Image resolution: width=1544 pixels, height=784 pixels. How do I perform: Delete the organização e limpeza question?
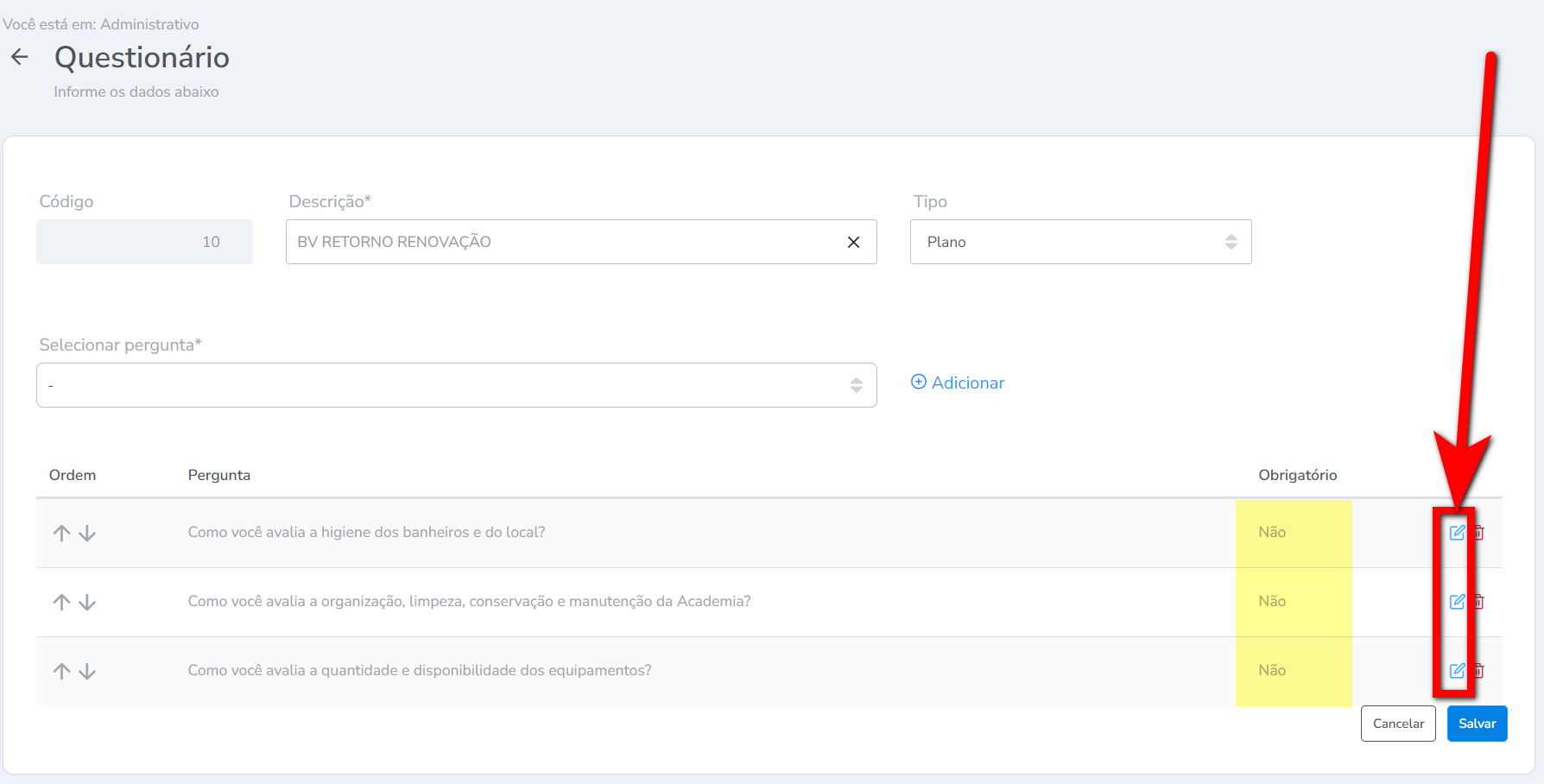point(1479,602)
